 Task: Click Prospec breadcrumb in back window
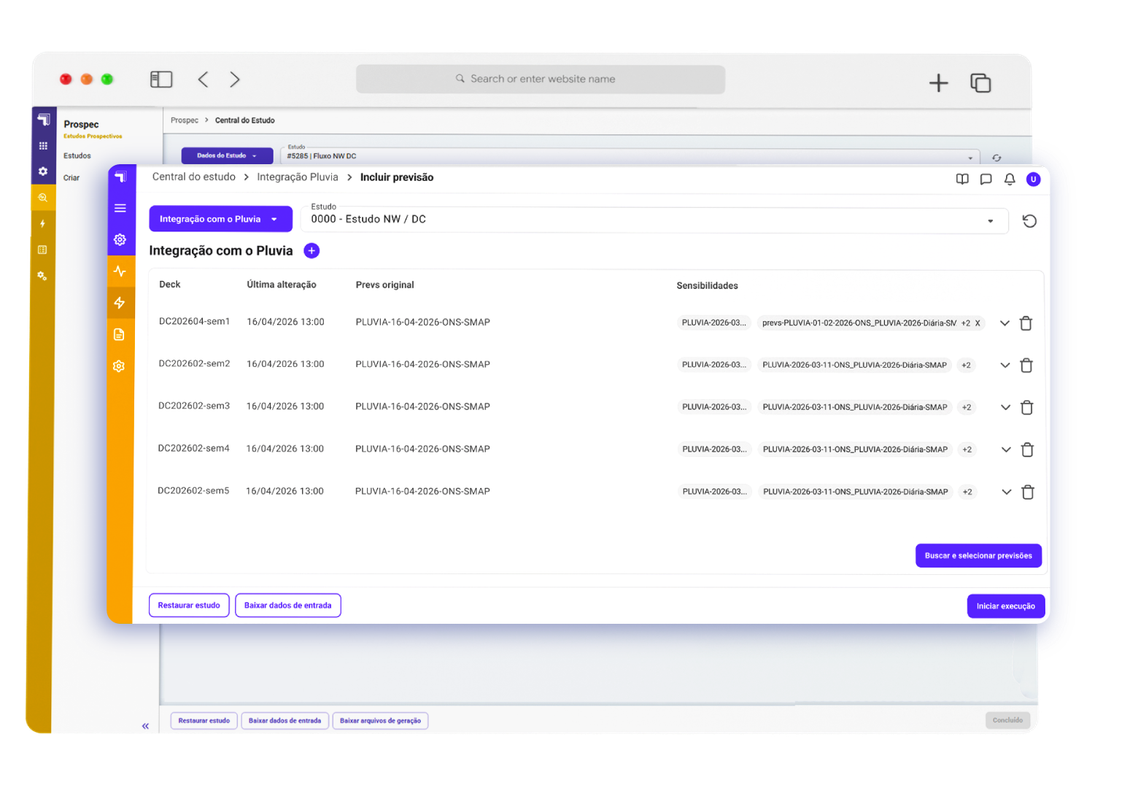(184, 120)
